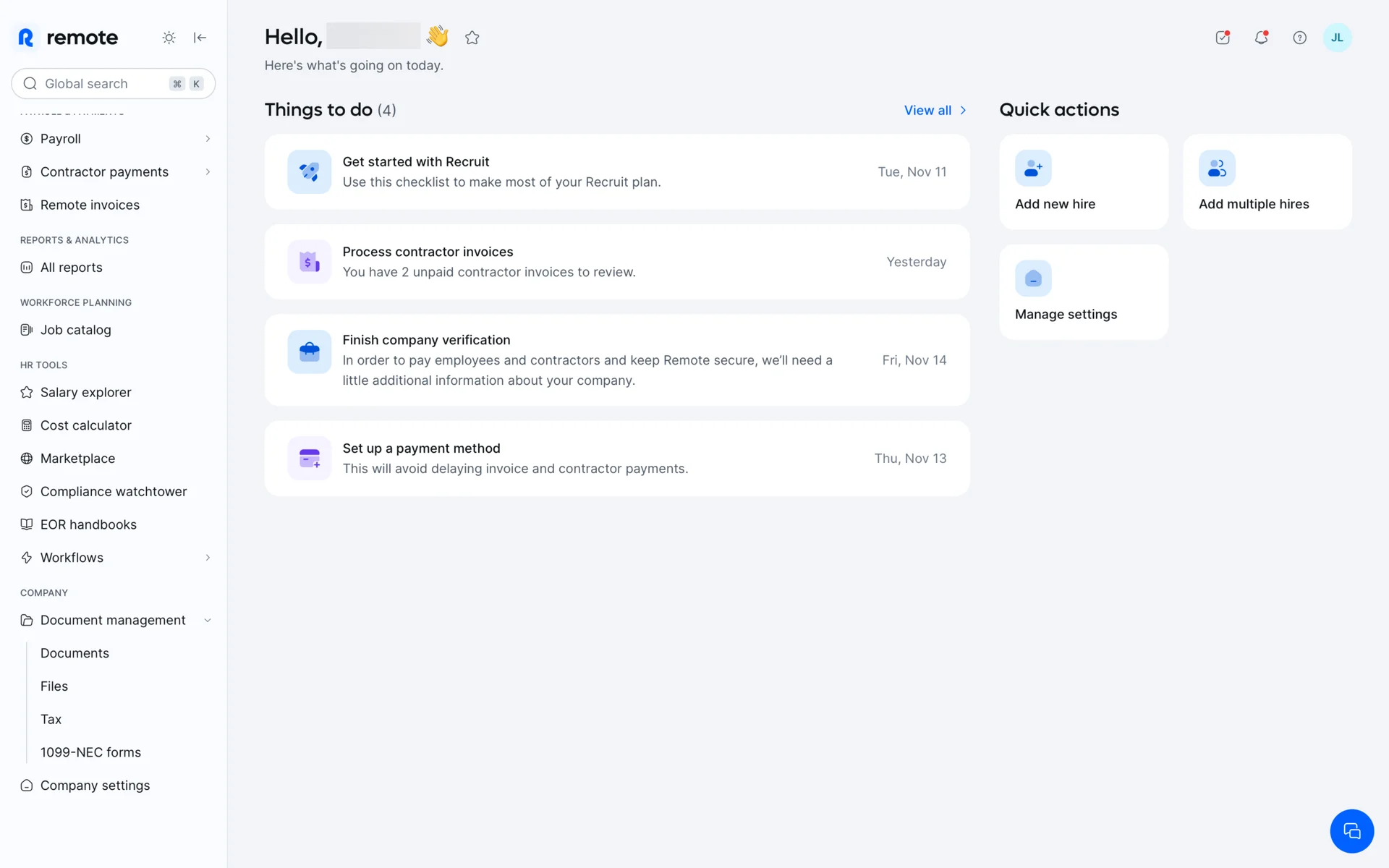Expand the Contractor payments submenu

[x=208, y=172]
